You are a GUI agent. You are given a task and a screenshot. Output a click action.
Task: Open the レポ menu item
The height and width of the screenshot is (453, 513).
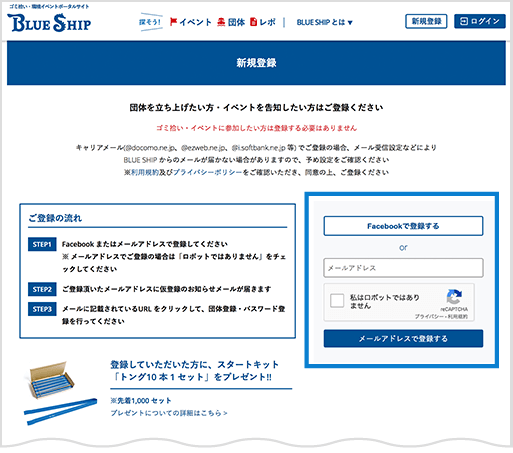coord(267,22)
